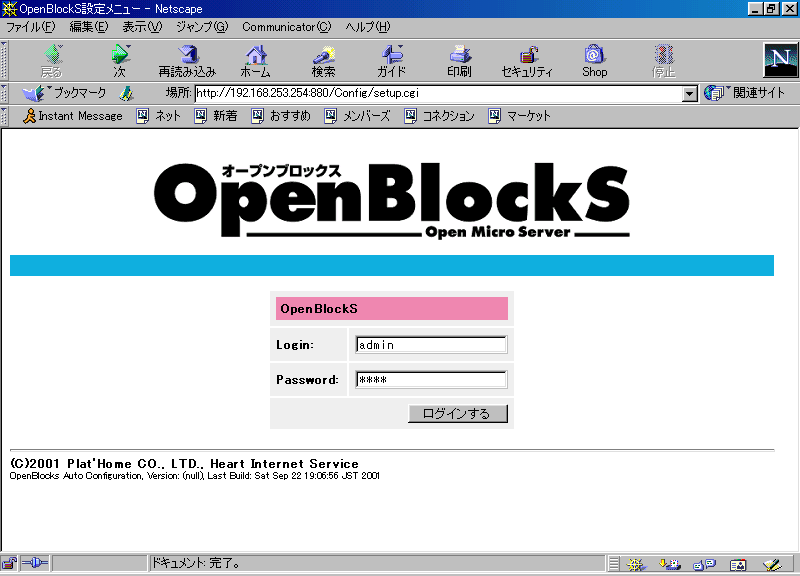Click the OpenBlocks Auto Configuration version line

(194, 475)
